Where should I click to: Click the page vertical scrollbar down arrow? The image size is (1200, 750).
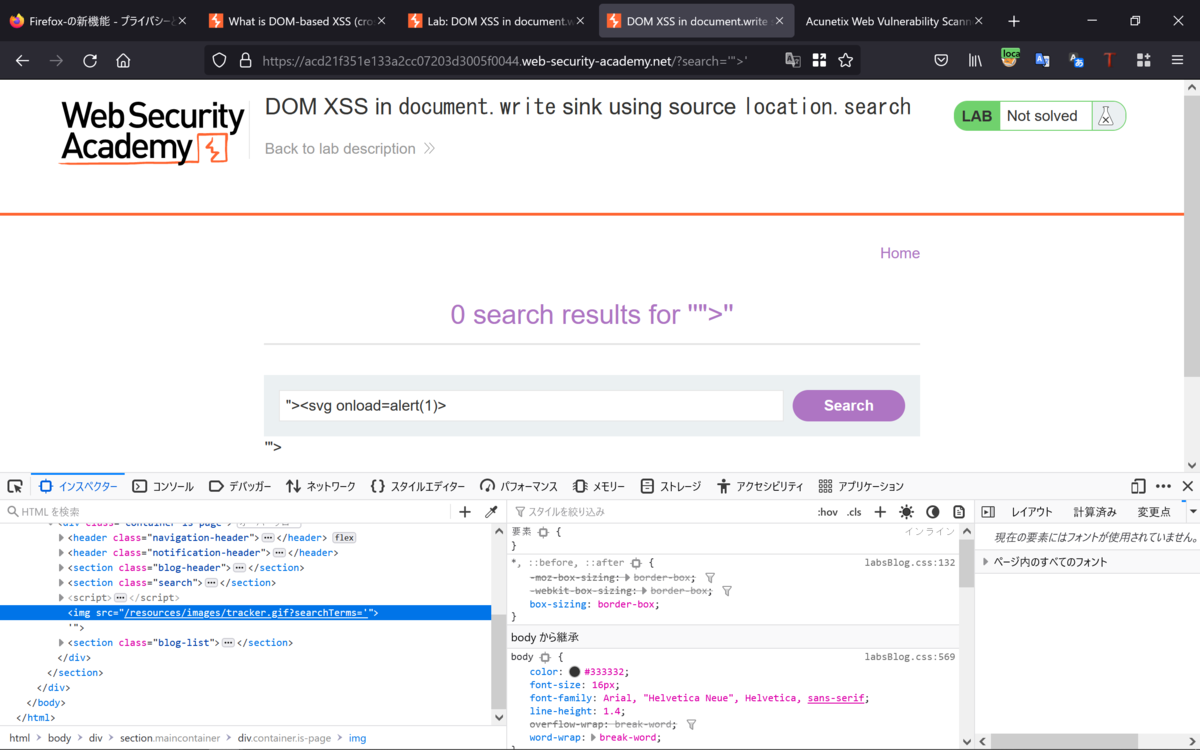click(x=1191, y=465)
